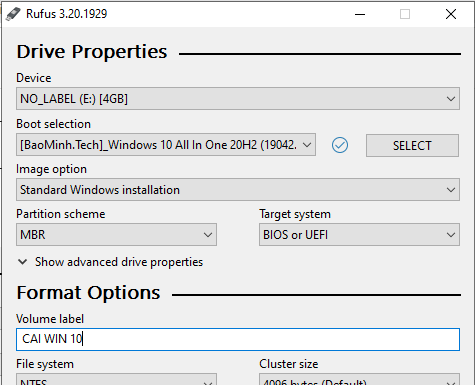Click the ISO checksum checkmark icon
This screenshot has height=385, width=475.
pyautogui.click(x=340, y=145)
